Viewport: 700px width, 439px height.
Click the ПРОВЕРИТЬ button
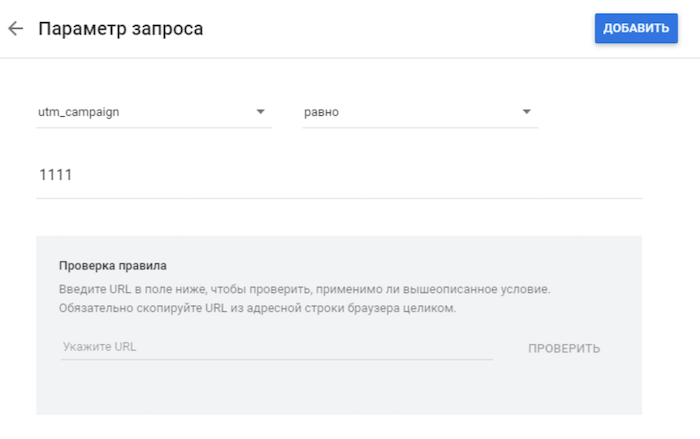pos(564,348)
